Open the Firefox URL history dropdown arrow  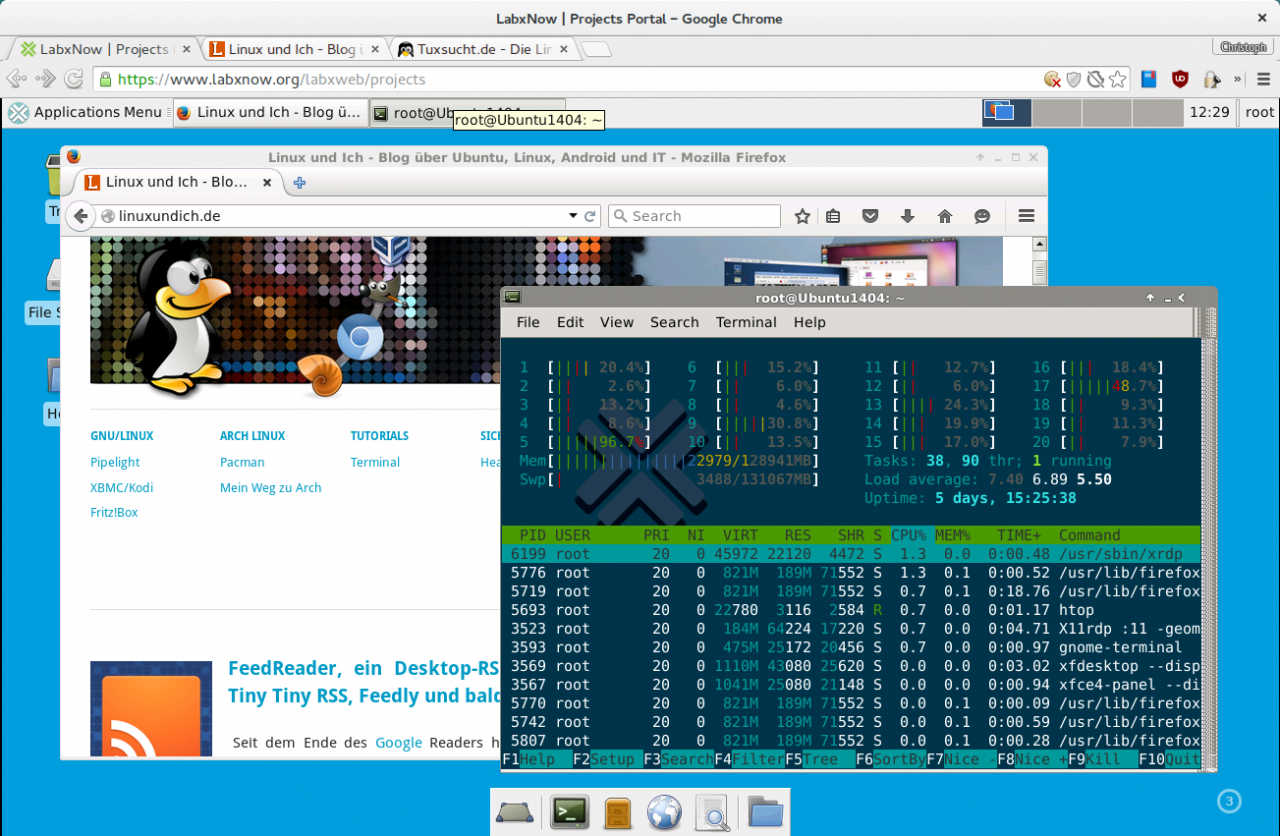(573, 216)
